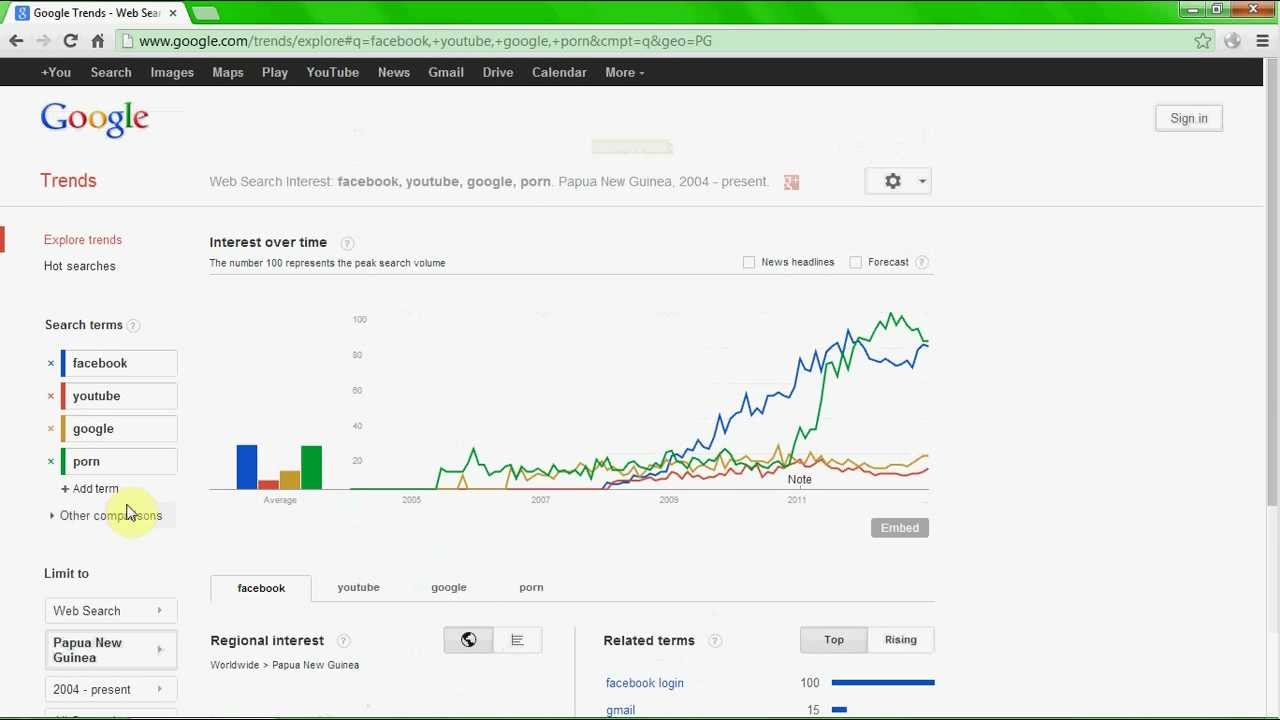Image resolution: width=1280 pixels, height=720 pixels.
Task: Switch regional interest to globe map view
Action: [x=468, y=640]
